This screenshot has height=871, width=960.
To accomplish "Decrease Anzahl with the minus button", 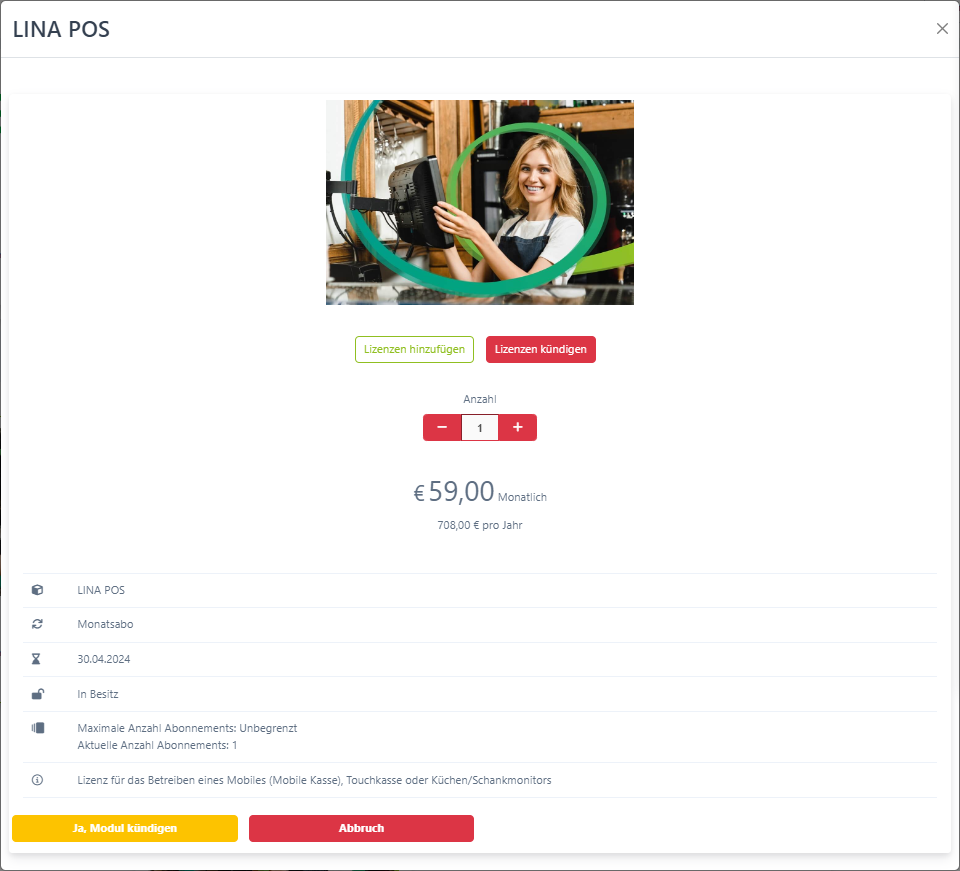I will [x=442, y=427].
